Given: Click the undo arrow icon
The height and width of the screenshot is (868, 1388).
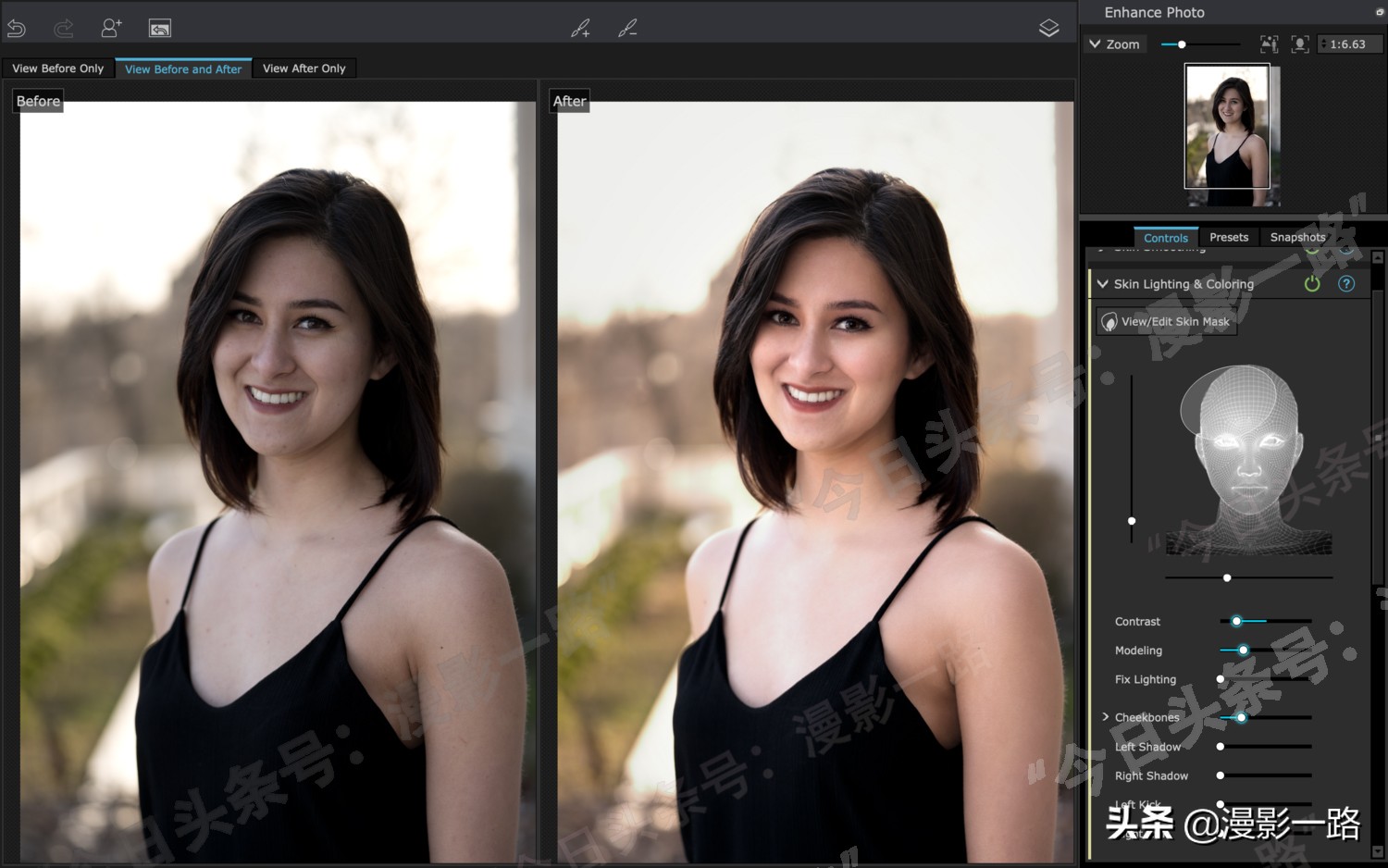Looking at the screenshot, I should (17, 29).
